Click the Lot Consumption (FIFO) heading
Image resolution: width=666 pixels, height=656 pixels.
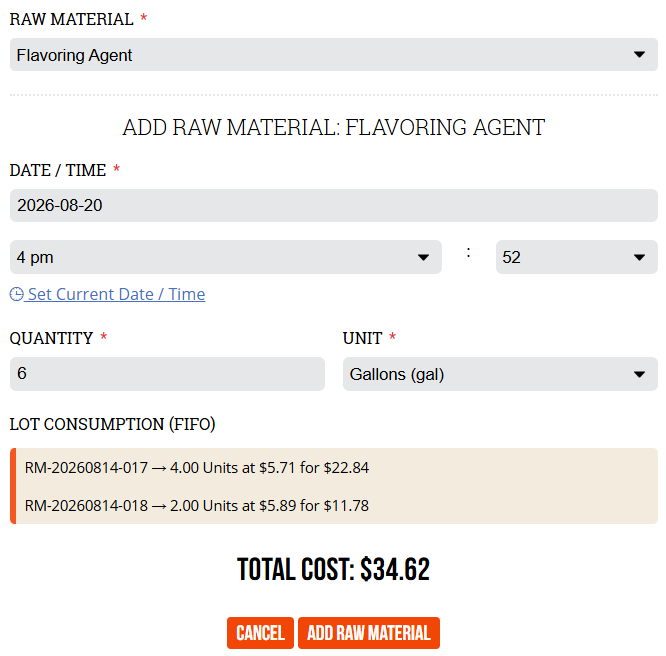113,424
